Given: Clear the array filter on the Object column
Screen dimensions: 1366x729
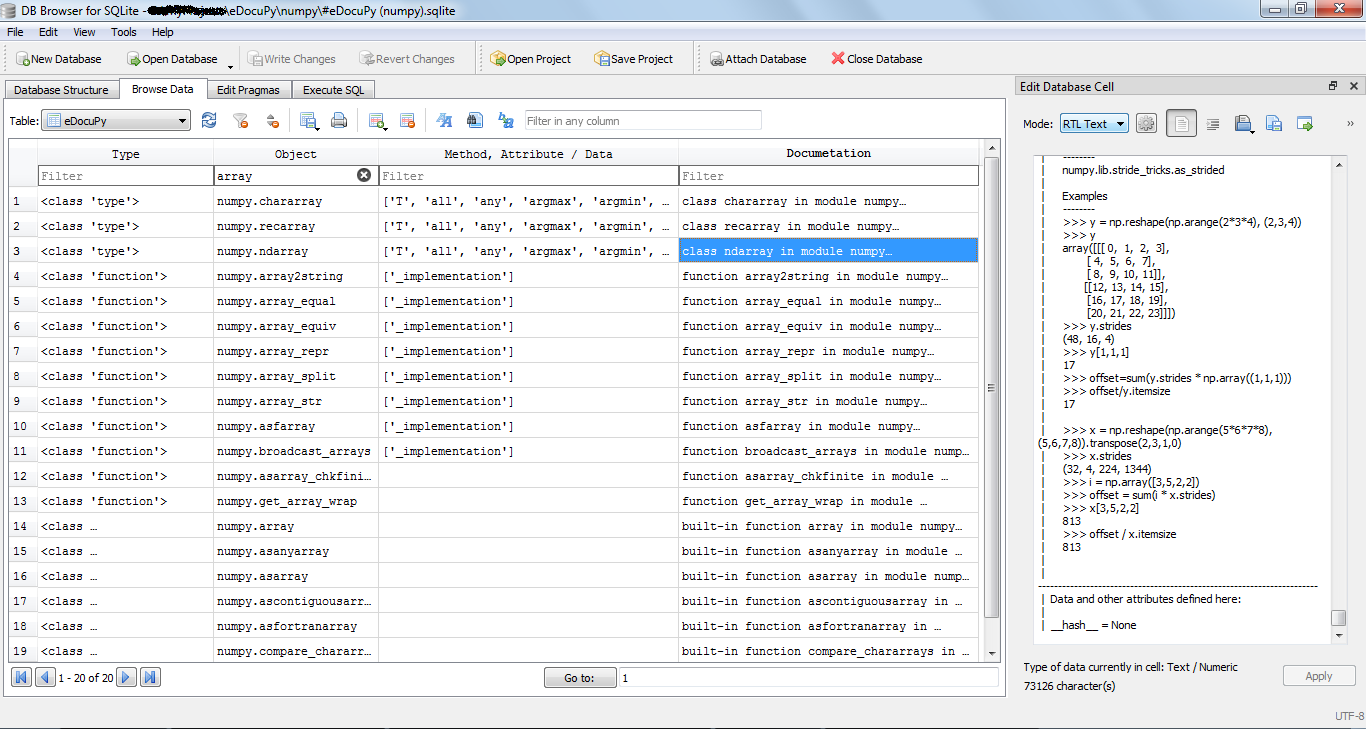Looking at the screenshot, I should click(x=364, y=175).
